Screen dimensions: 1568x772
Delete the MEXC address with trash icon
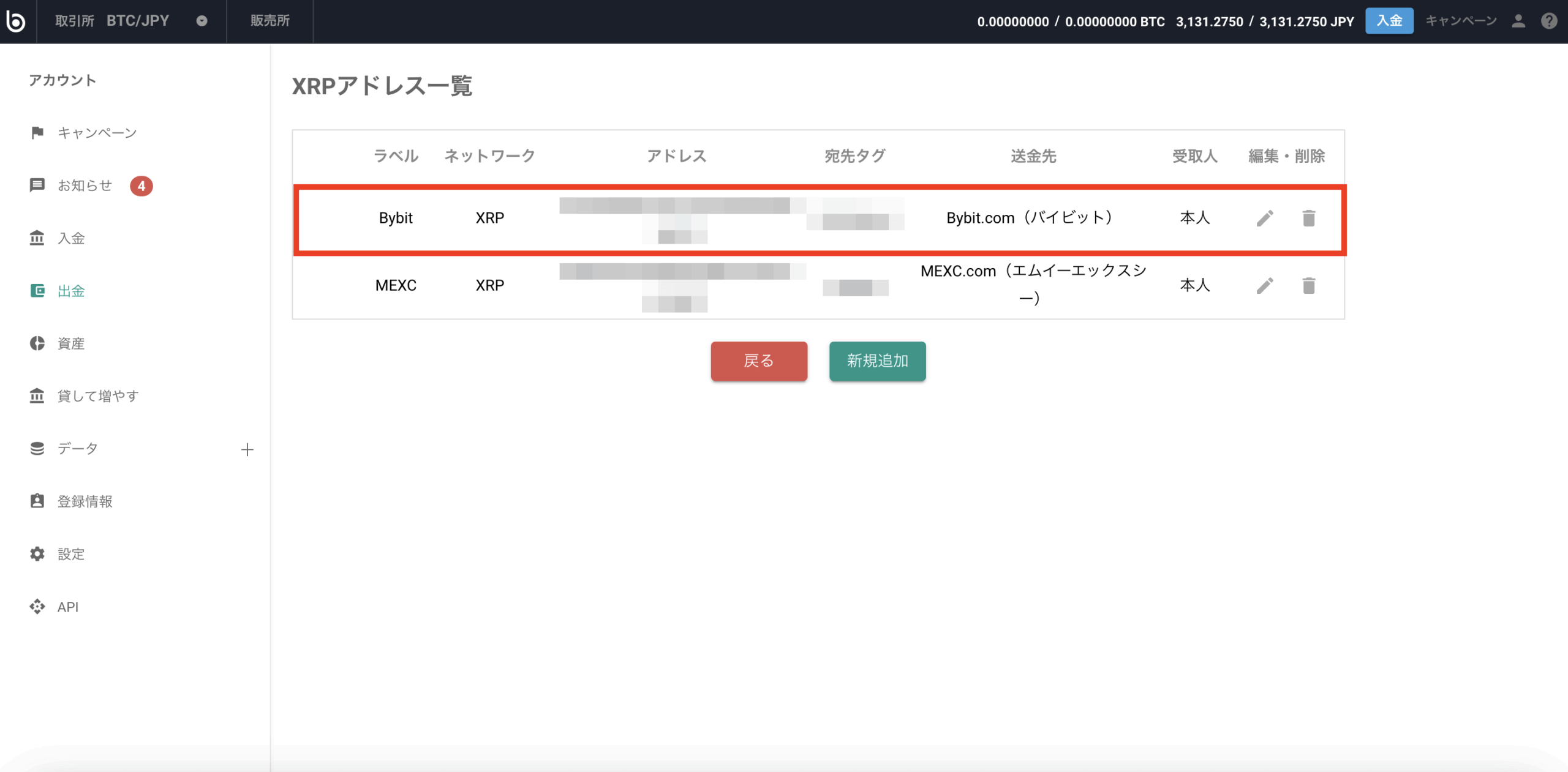click(1309, 285)
